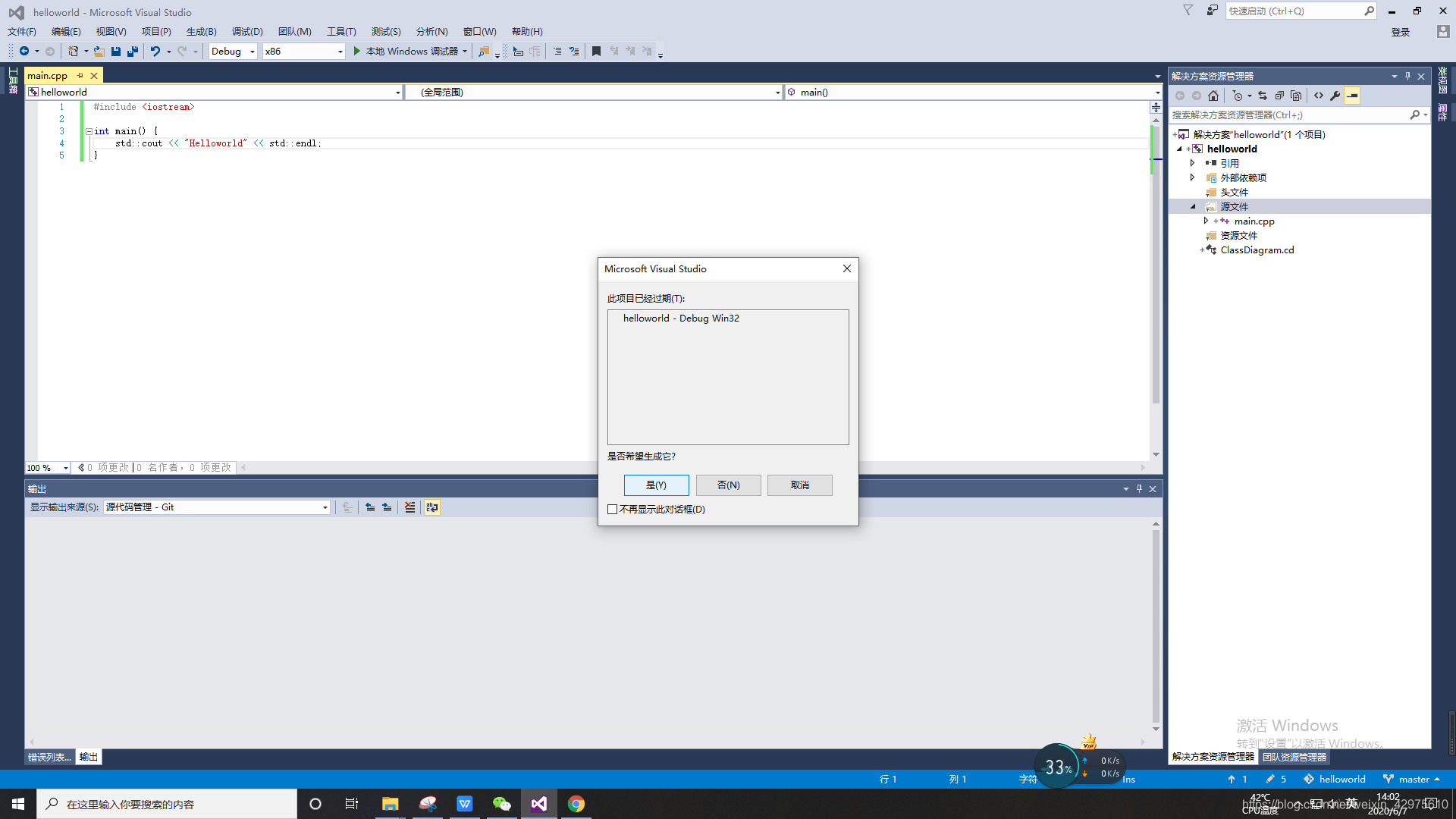Open the 工具(T) menu
Screen dimensions: 1456x819
(x=341, y=32)
